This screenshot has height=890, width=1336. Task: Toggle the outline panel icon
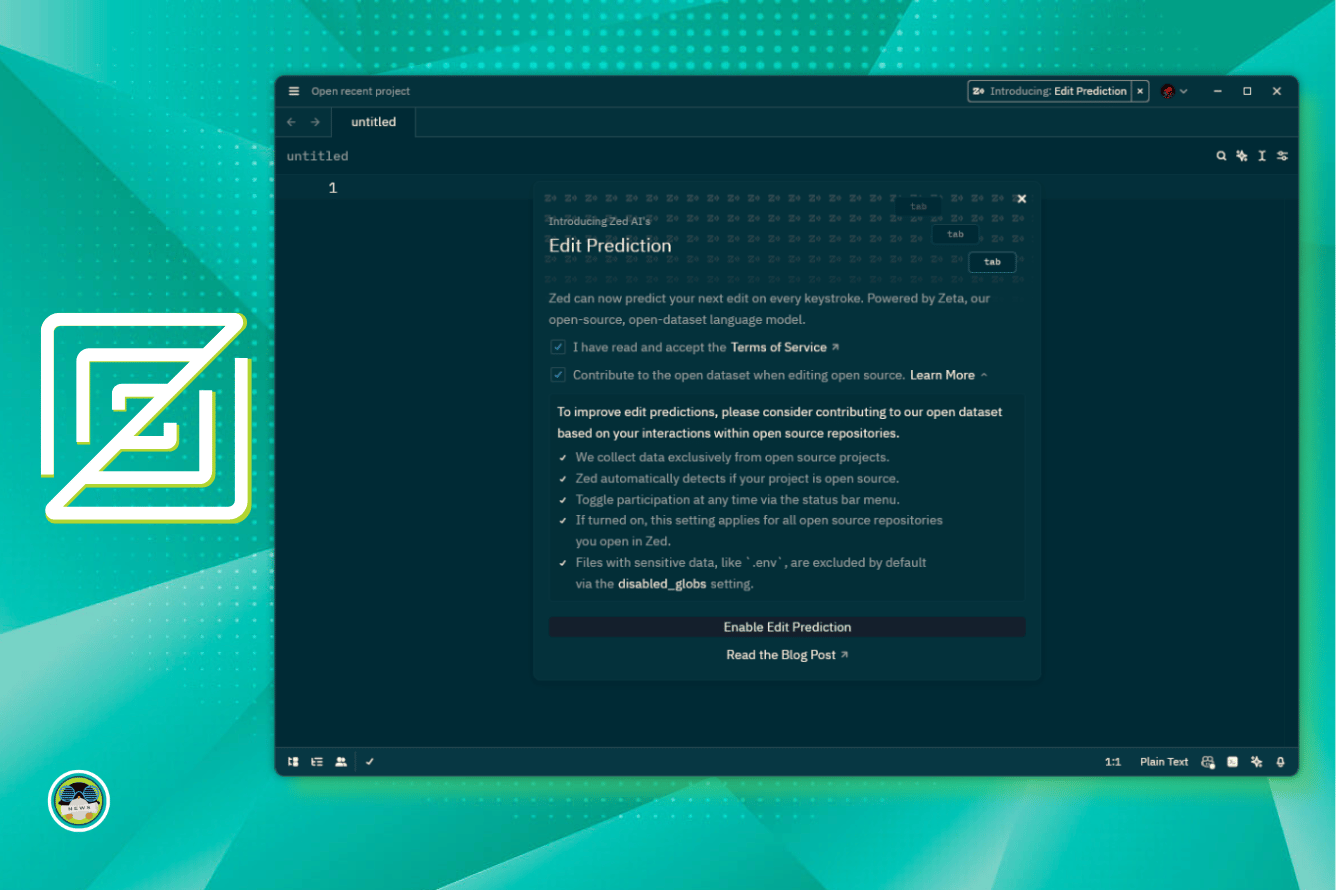[x=317, y=762]
